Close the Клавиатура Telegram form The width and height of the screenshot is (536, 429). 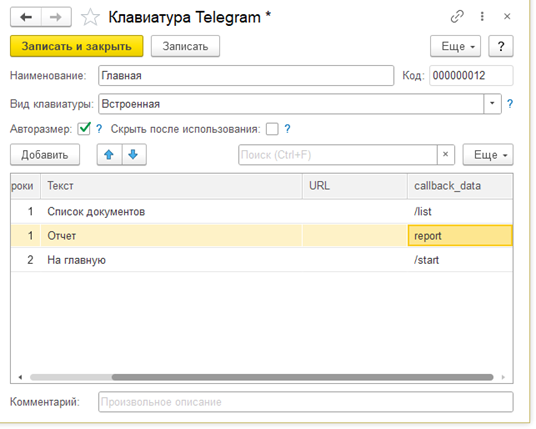pos(507,16)
